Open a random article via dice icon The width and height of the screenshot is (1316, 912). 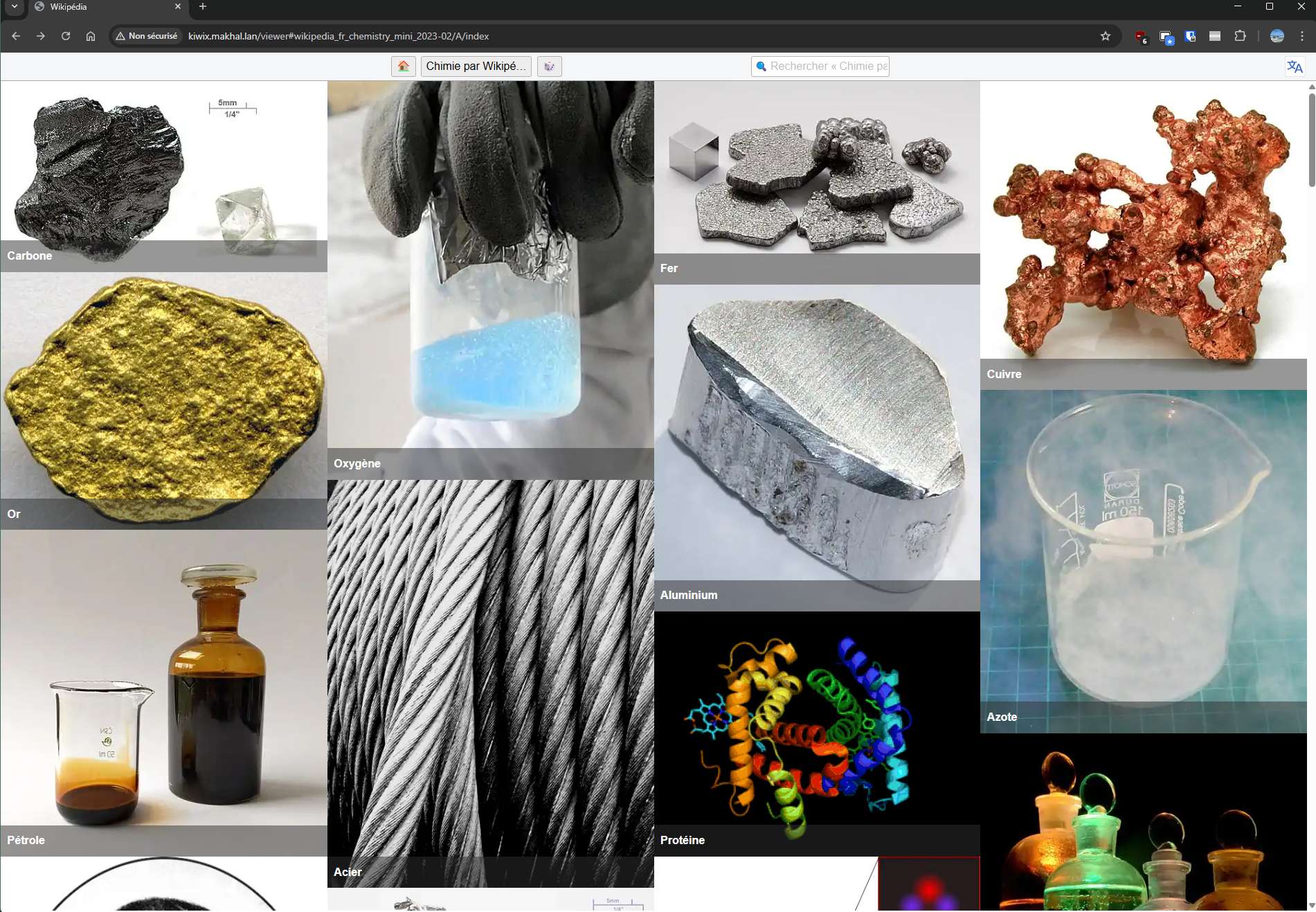coord(549,66)
